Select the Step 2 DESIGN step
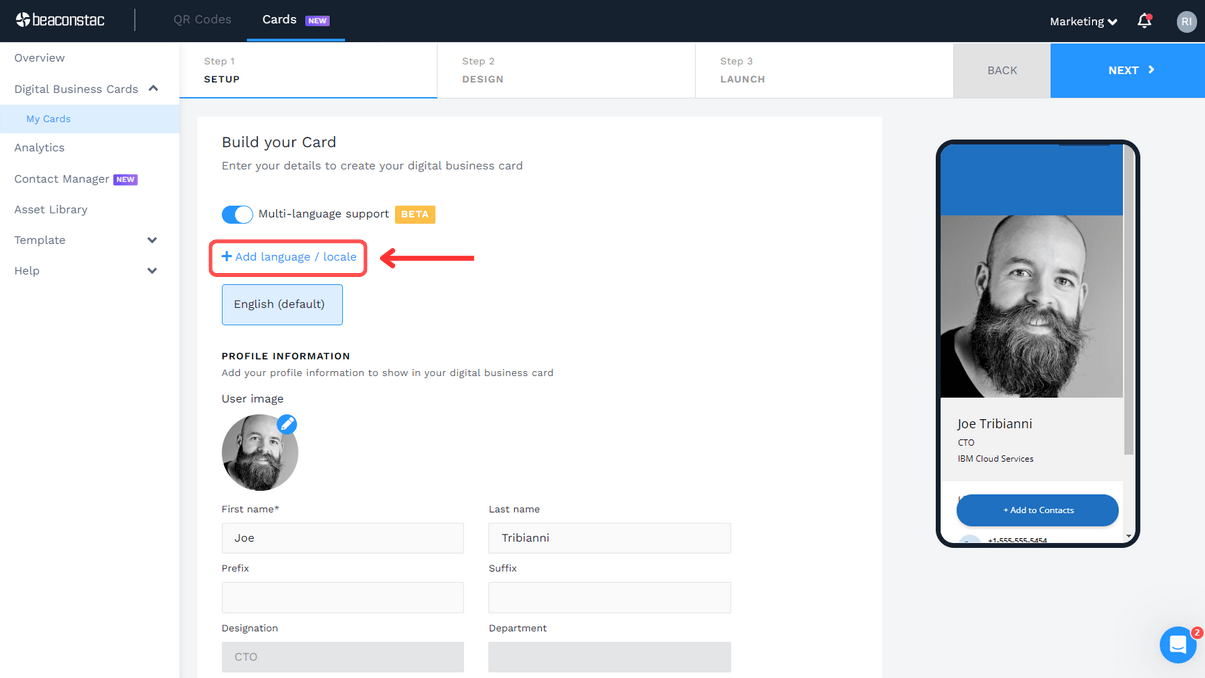This screenshot has width=1205, height=678. click(x=565, y=70)
